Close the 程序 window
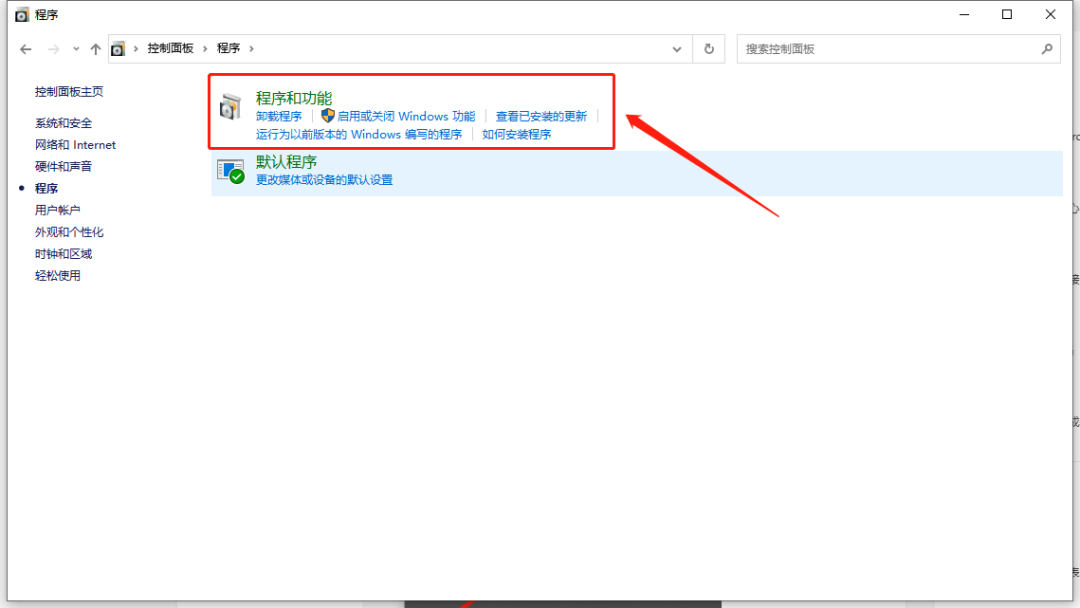 tap(1050, 14)
